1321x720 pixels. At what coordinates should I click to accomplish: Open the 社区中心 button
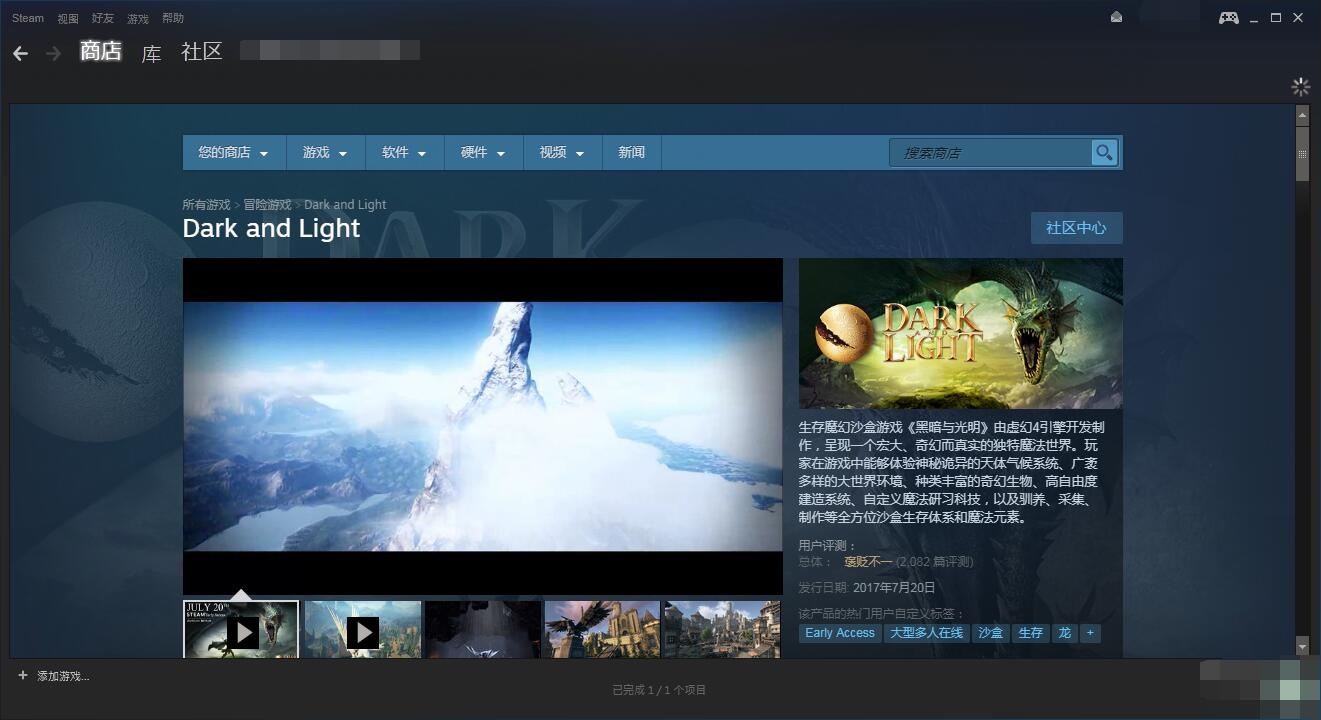[1076, 228]
